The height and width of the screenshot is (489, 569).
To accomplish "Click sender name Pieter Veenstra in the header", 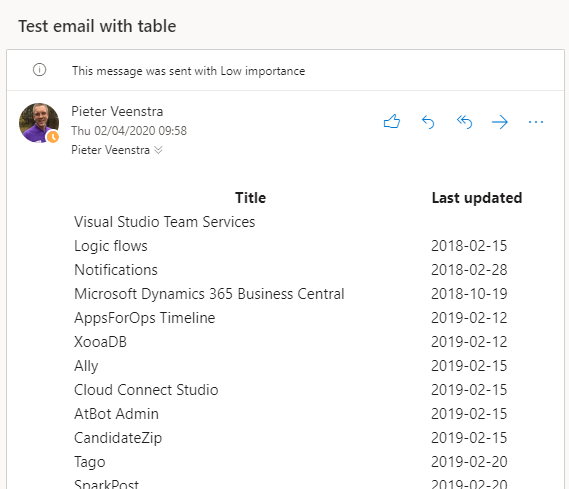I will 117,111.
